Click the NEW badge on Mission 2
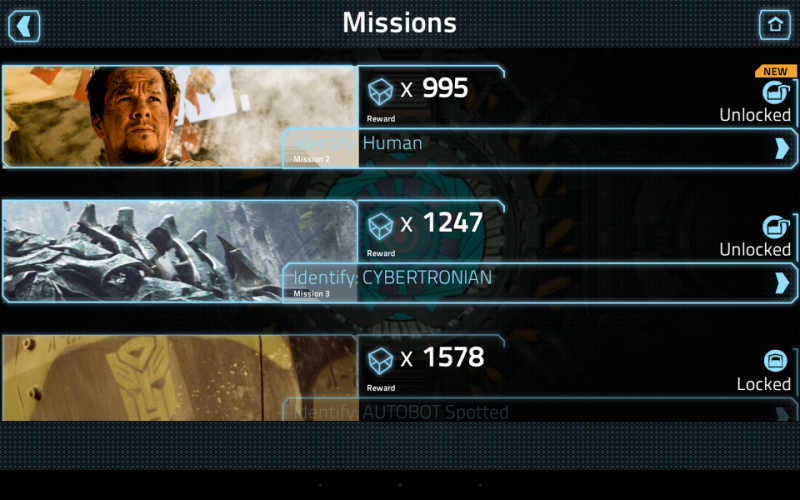Viewport: 800px width, 500px height. click(x=776, y=71)
